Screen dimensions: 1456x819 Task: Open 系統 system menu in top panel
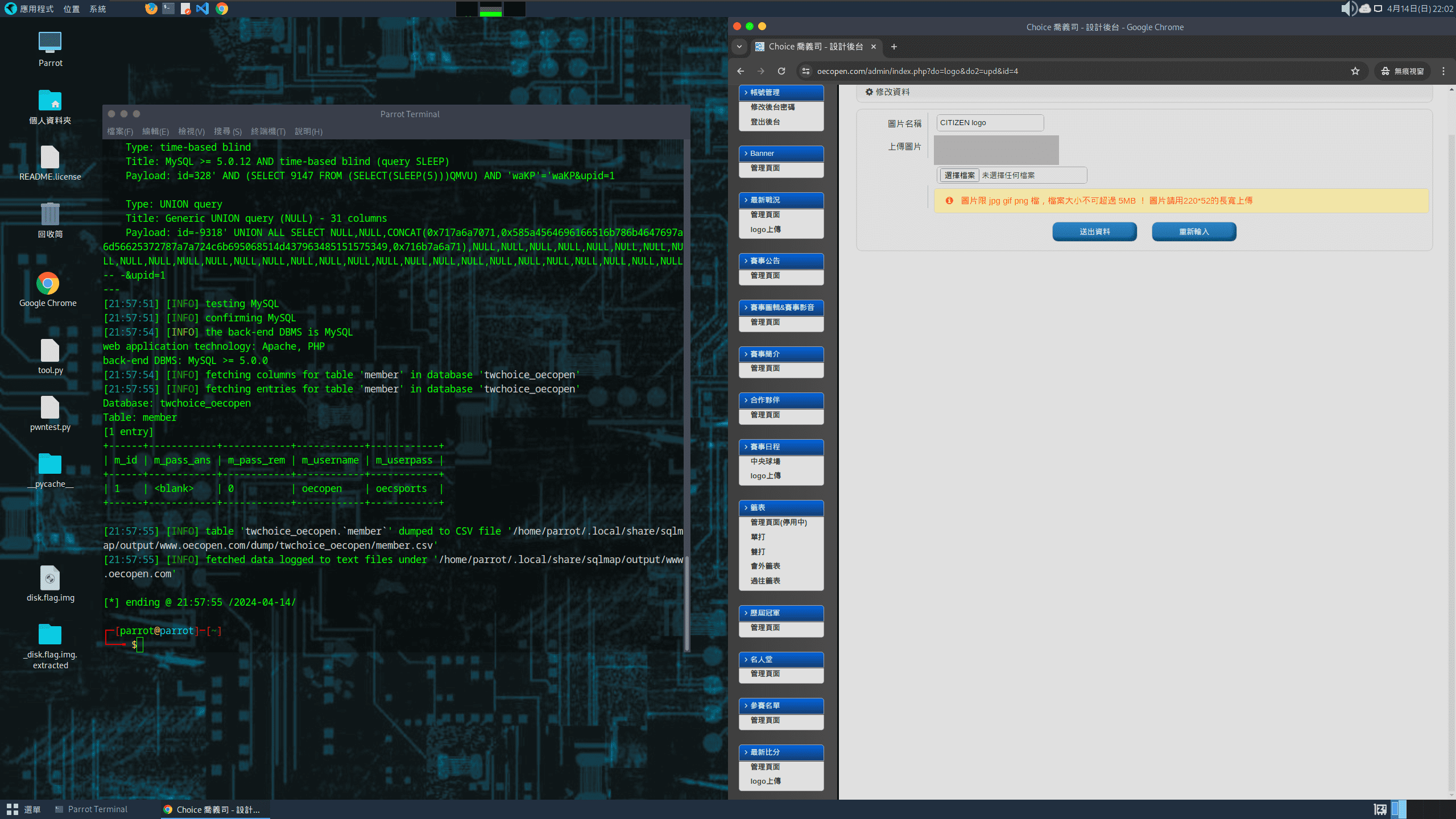coord(98,9)
